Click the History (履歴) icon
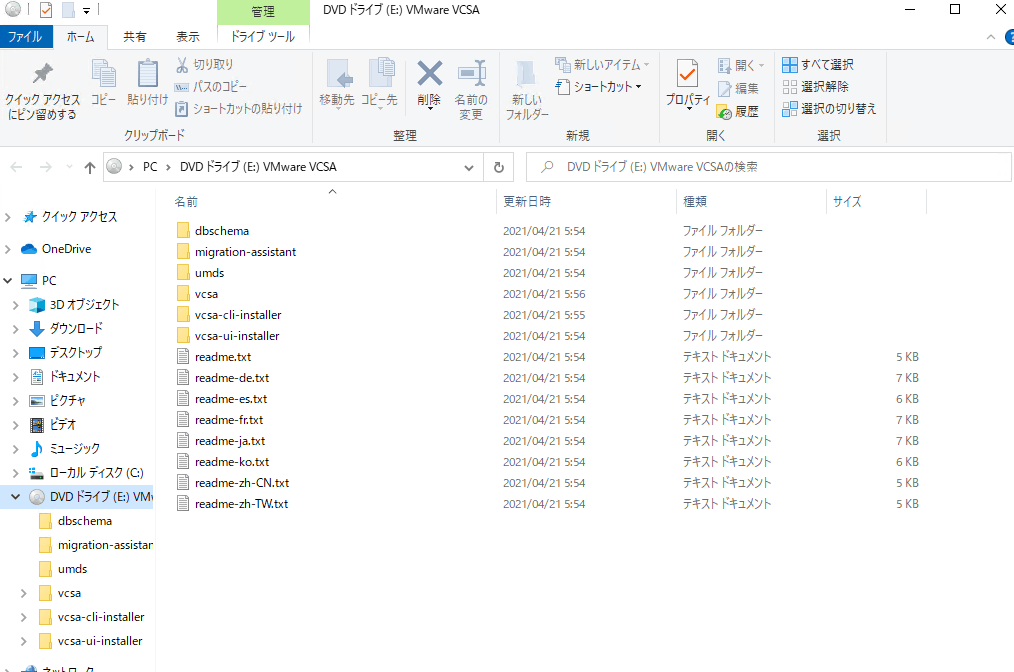This screenshot has height=672, width=1014. pyautogui.click(x=724, y=112)
